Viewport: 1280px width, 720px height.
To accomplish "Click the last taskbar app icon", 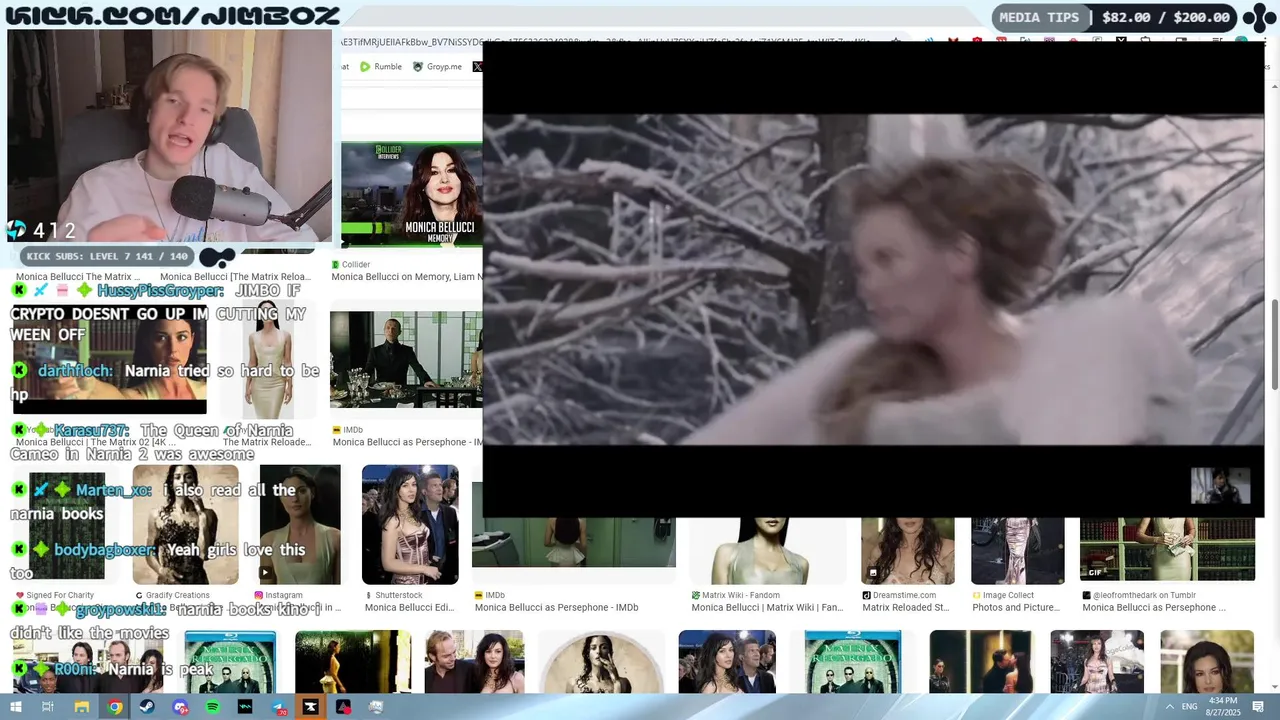I will click(x=376, y=707).
